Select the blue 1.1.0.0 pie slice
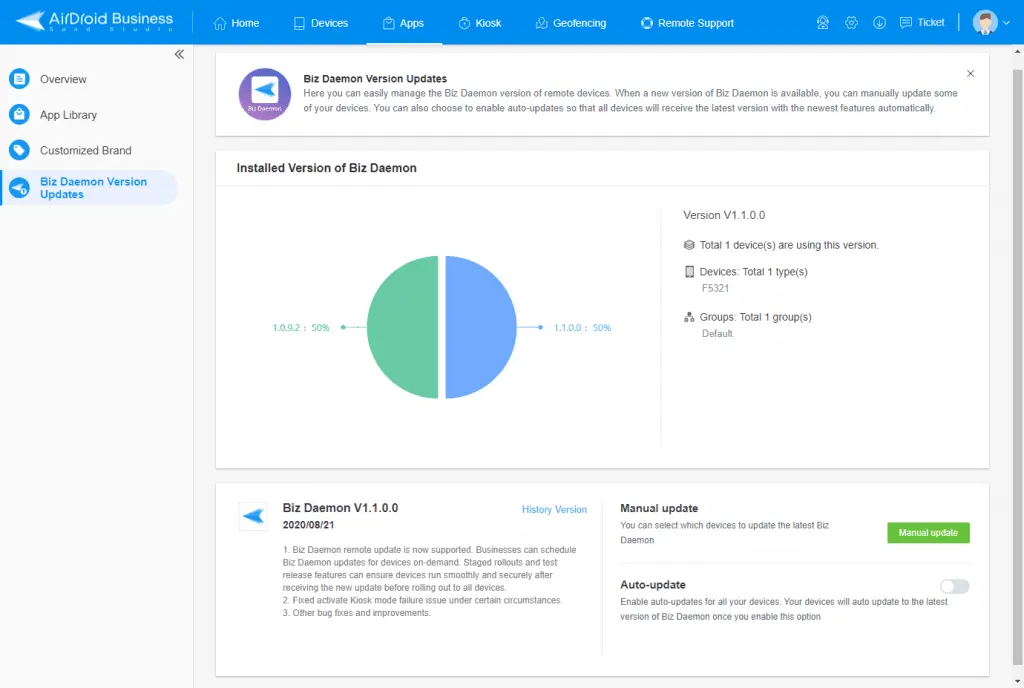 (x=481, y=327)
